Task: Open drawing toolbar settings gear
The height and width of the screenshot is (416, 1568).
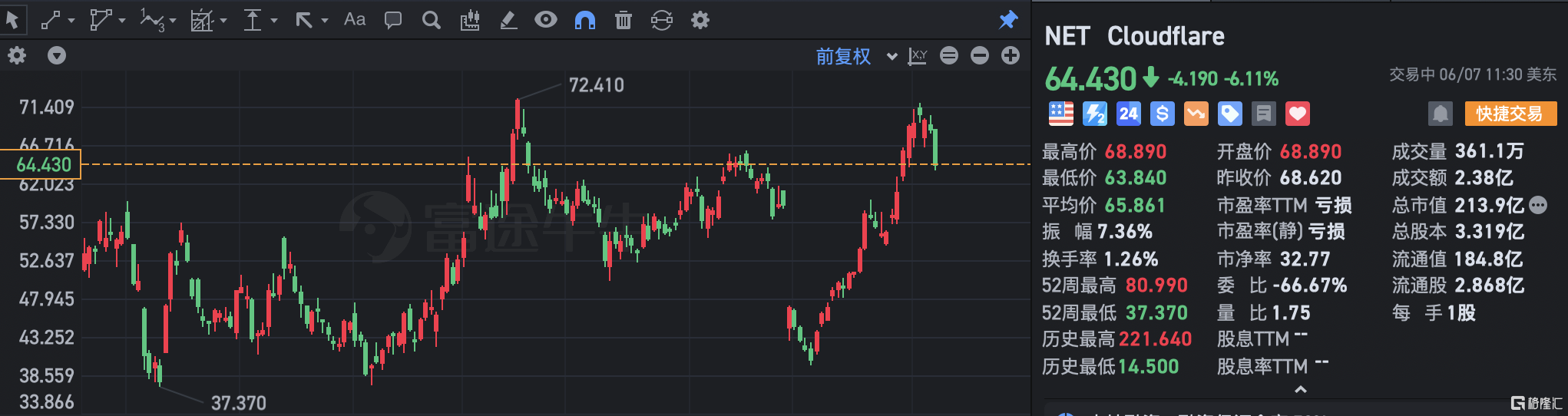Action: pyautogui.click(x=700, y=21)
